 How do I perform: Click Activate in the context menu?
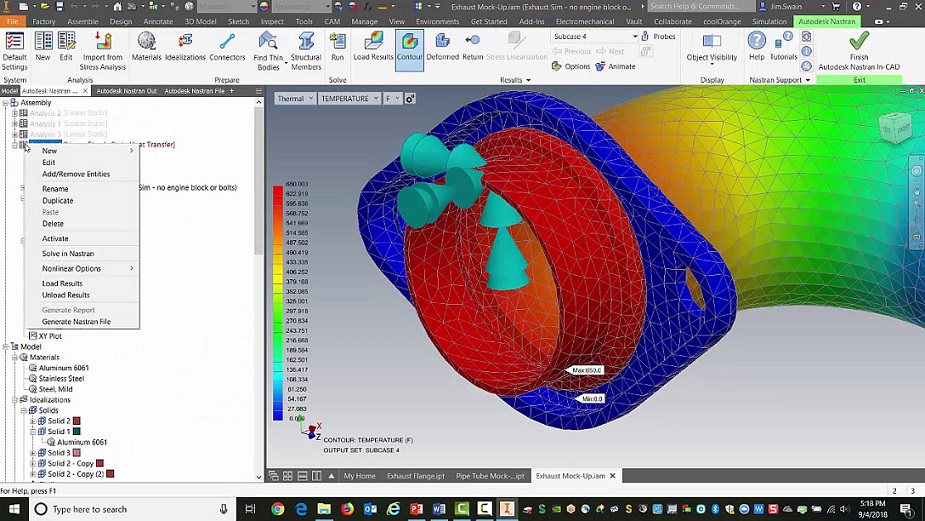pyautogui.click(x=83, y=238)
